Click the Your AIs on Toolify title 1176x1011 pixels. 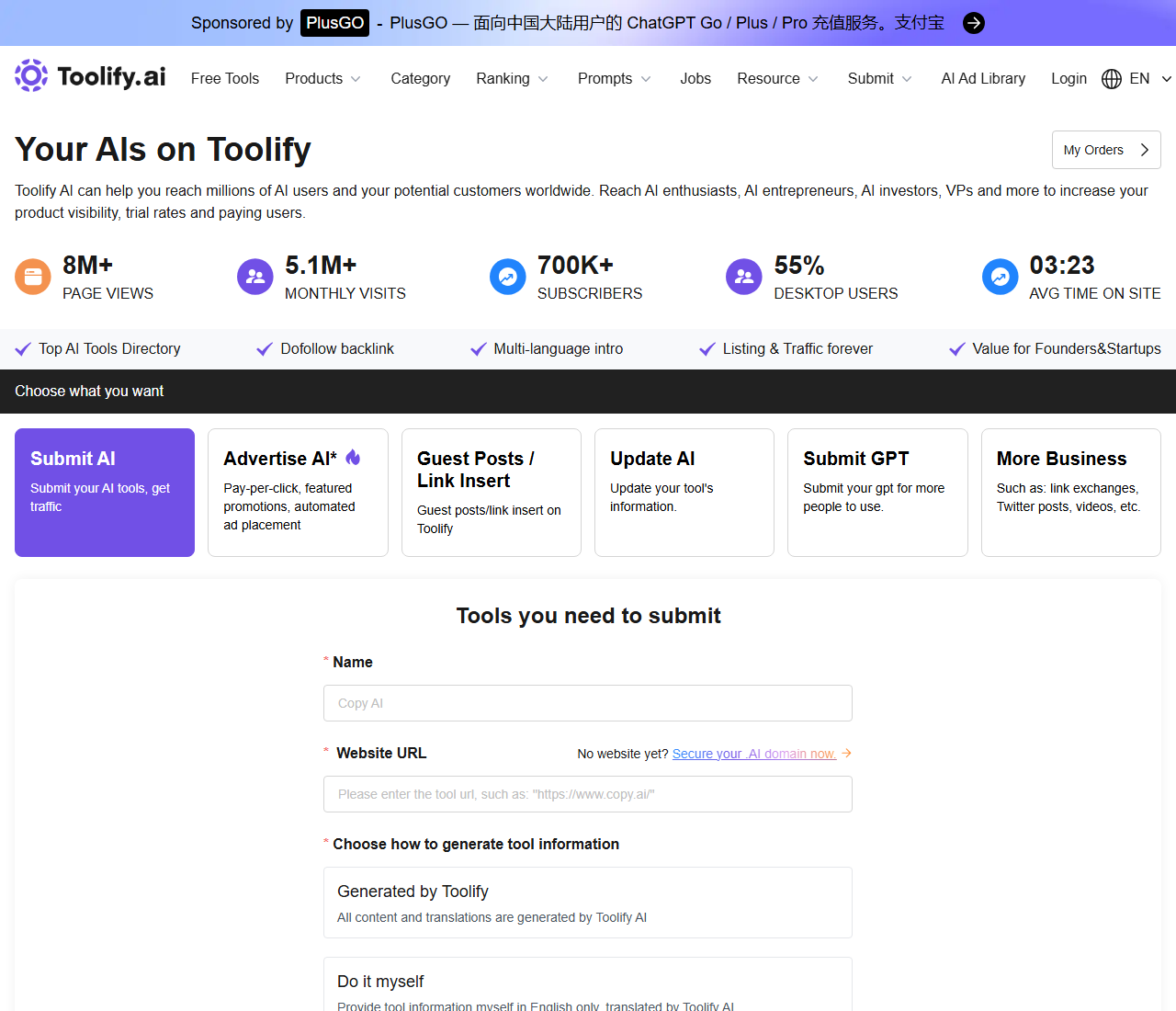click(x=163, y=150)
